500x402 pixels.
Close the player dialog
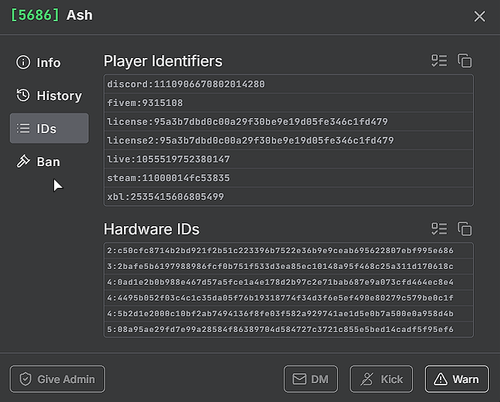click(x=480, y=16)
